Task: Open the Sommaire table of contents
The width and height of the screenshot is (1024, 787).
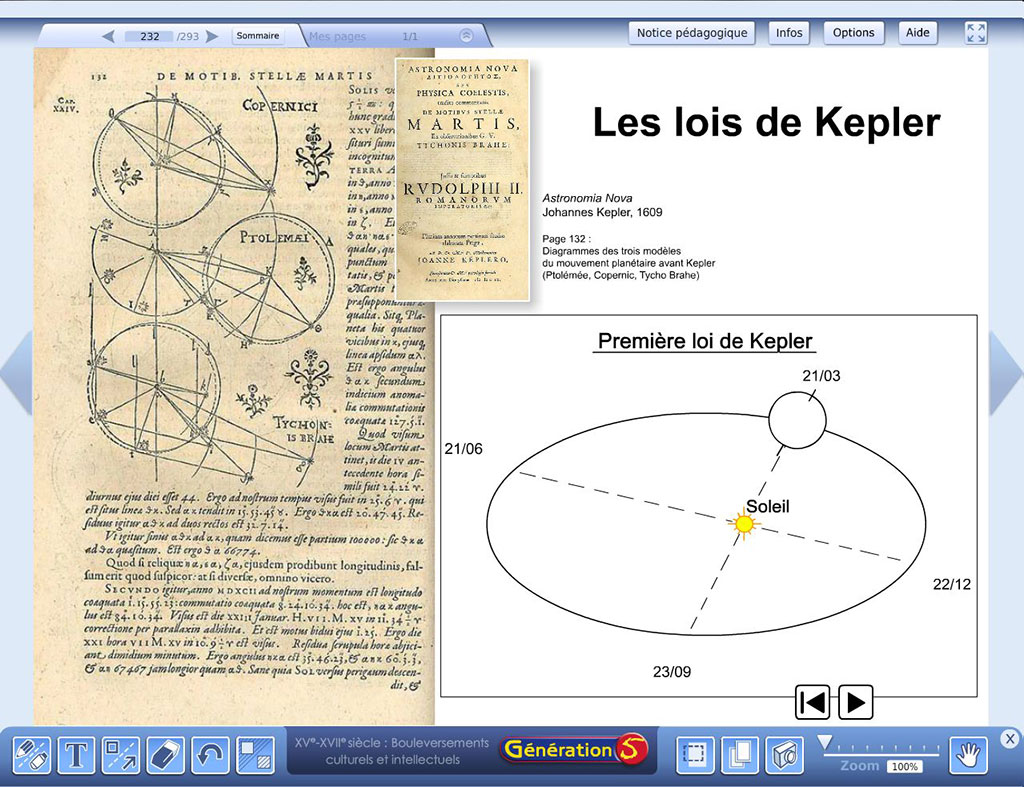Action: (x=258, y=36)
